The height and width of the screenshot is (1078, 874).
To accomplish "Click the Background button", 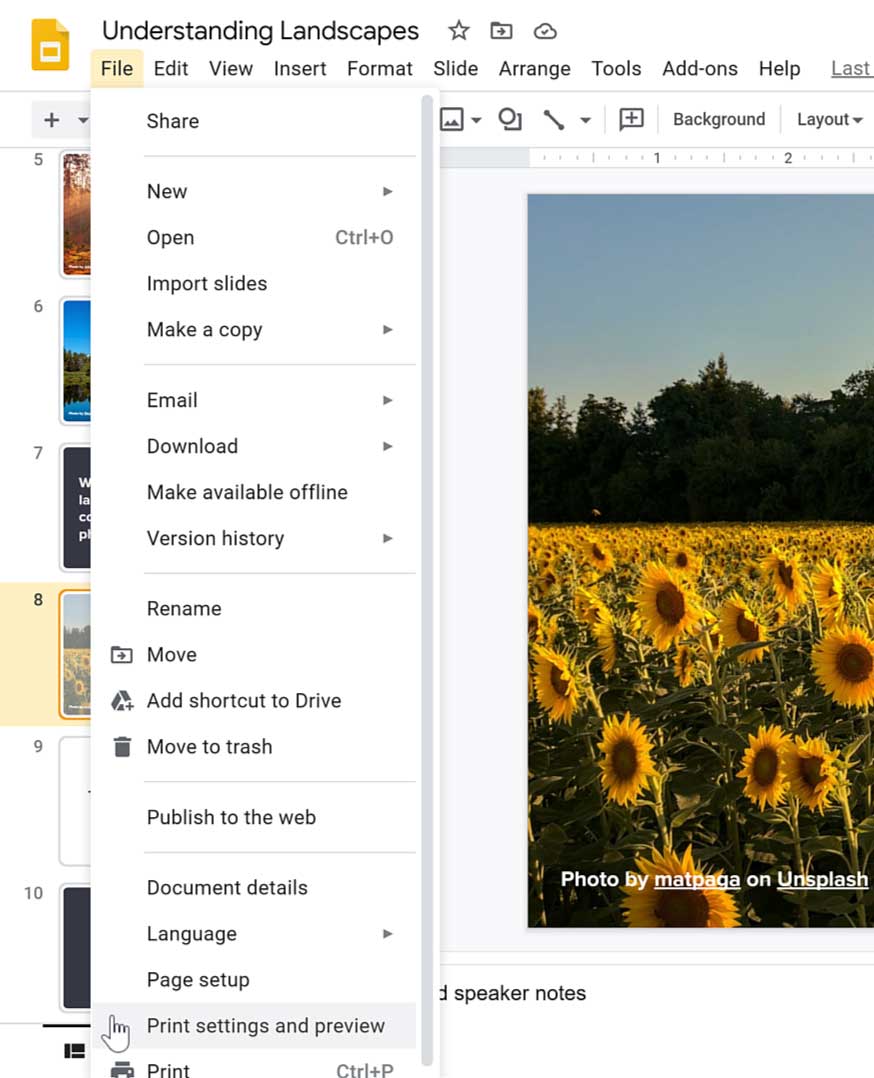I will 718,119.
